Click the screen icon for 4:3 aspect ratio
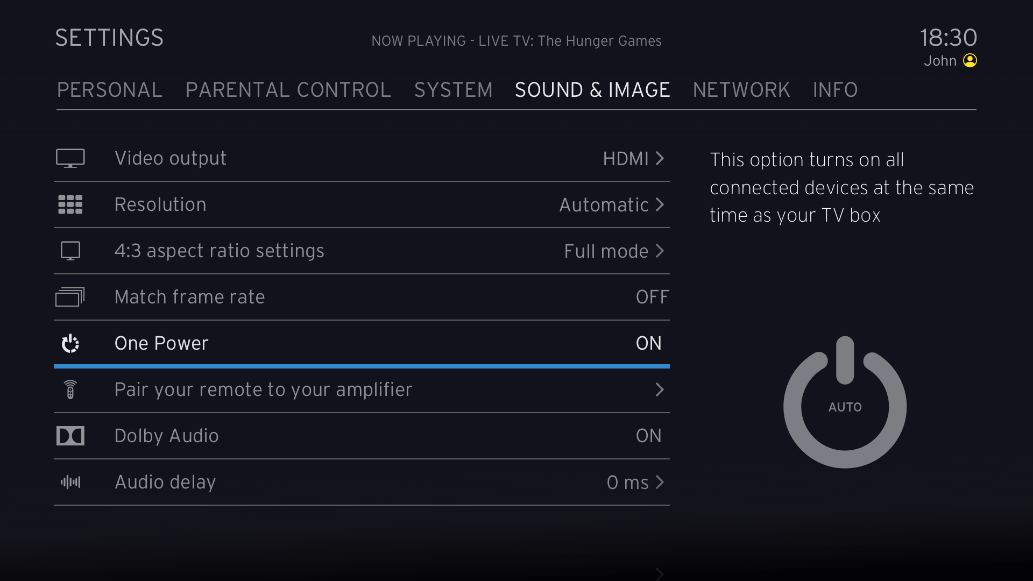 pos(70,251)
